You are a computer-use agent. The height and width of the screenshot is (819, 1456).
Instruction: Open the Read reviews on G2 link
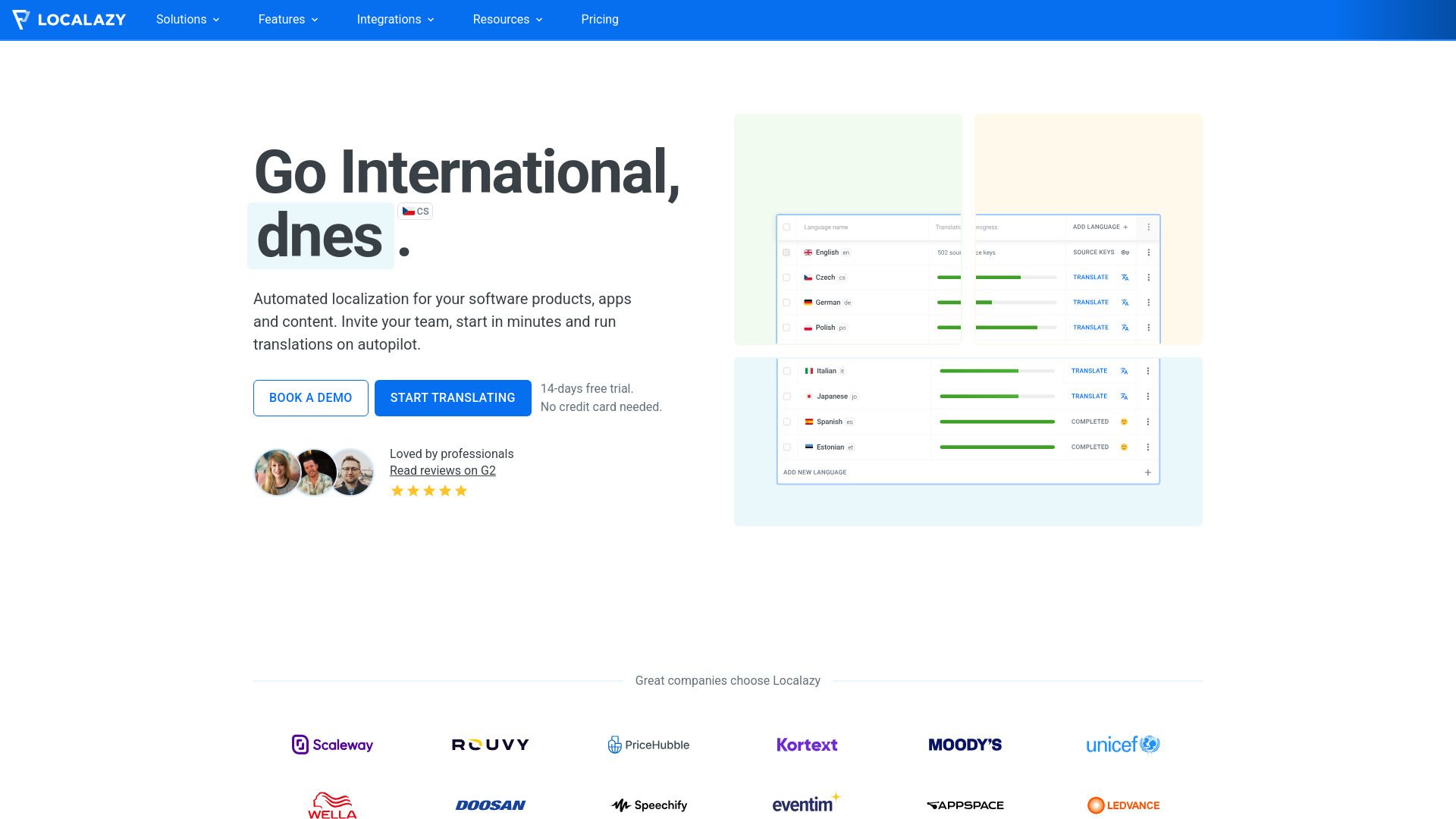coord(442,470)
